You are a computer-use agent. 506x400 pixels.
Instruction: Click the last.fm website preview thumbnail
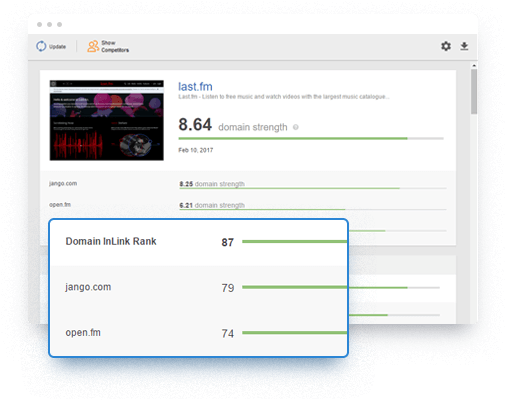[107, 120]
